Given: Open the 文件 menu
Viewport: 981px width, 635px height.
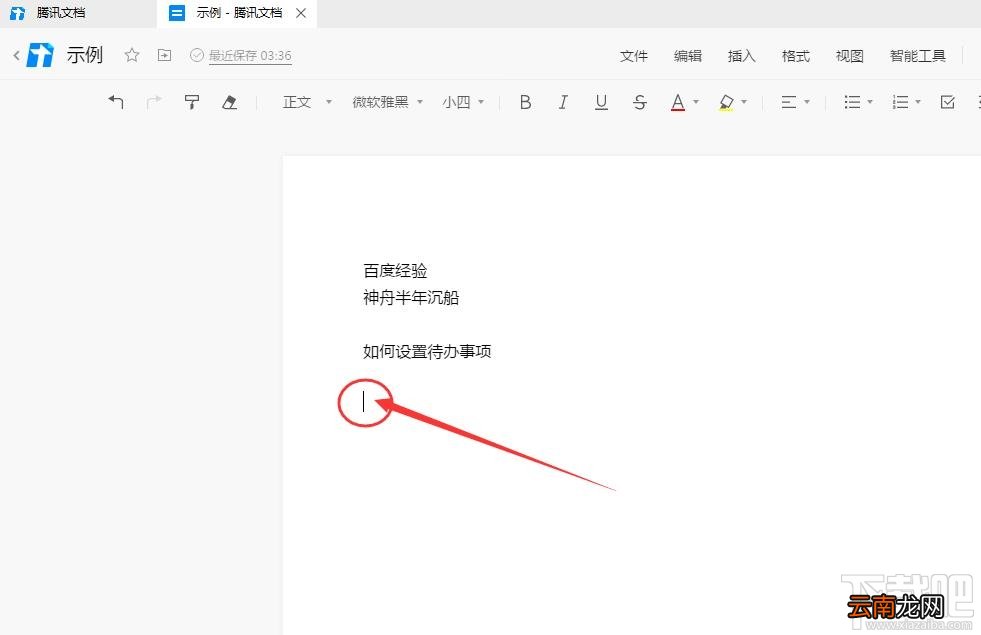Looking at the screenshot, I should click(x=634, y=56).
